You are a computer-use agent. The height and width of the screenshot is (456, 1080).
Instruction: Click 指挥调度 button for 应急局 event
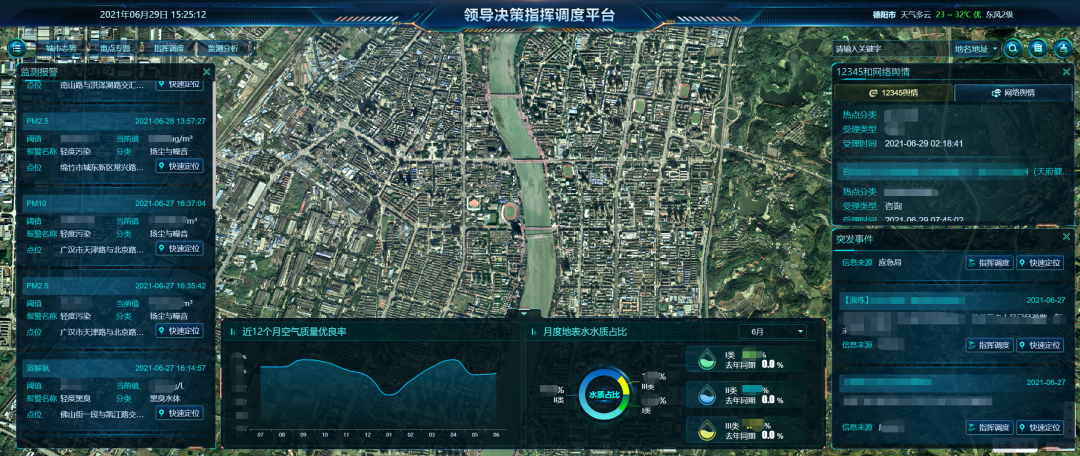pyautogui.click(x=986, y=263)
